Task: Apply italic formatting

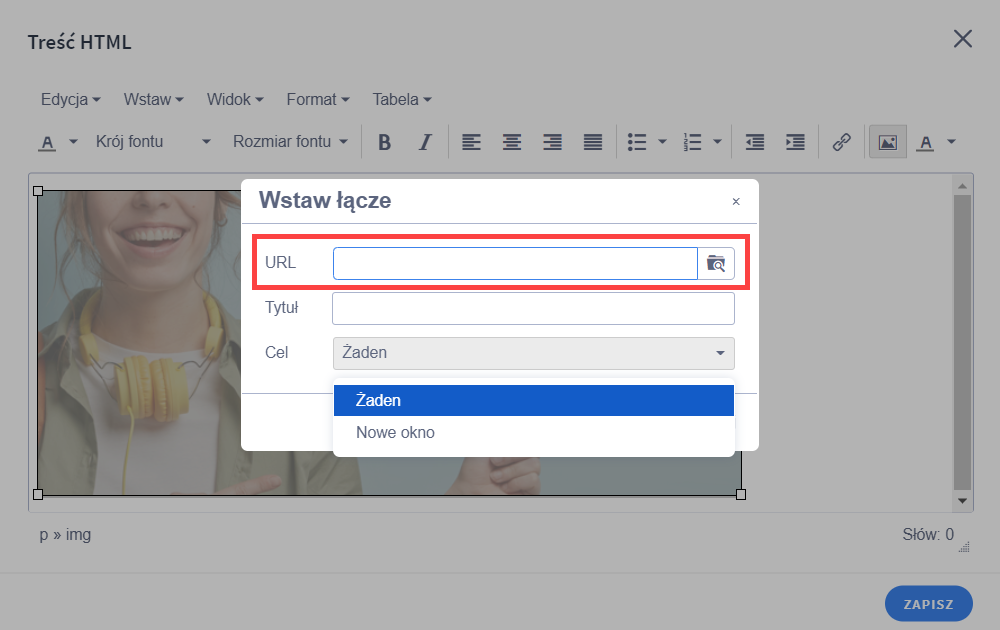Action: coord(424,141)
